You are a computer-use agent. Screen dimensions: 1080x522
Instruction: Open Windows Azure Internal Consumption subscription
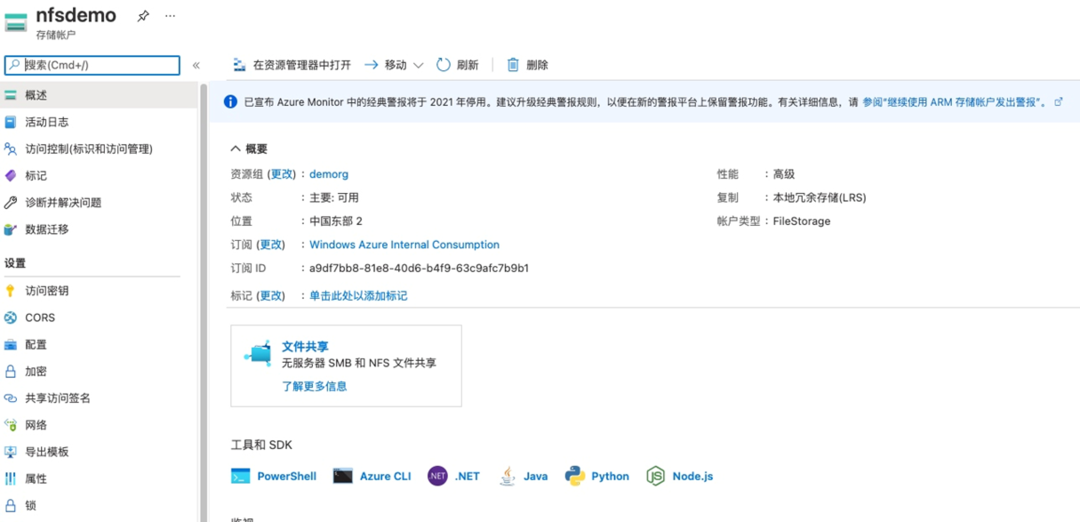[404, 244]
